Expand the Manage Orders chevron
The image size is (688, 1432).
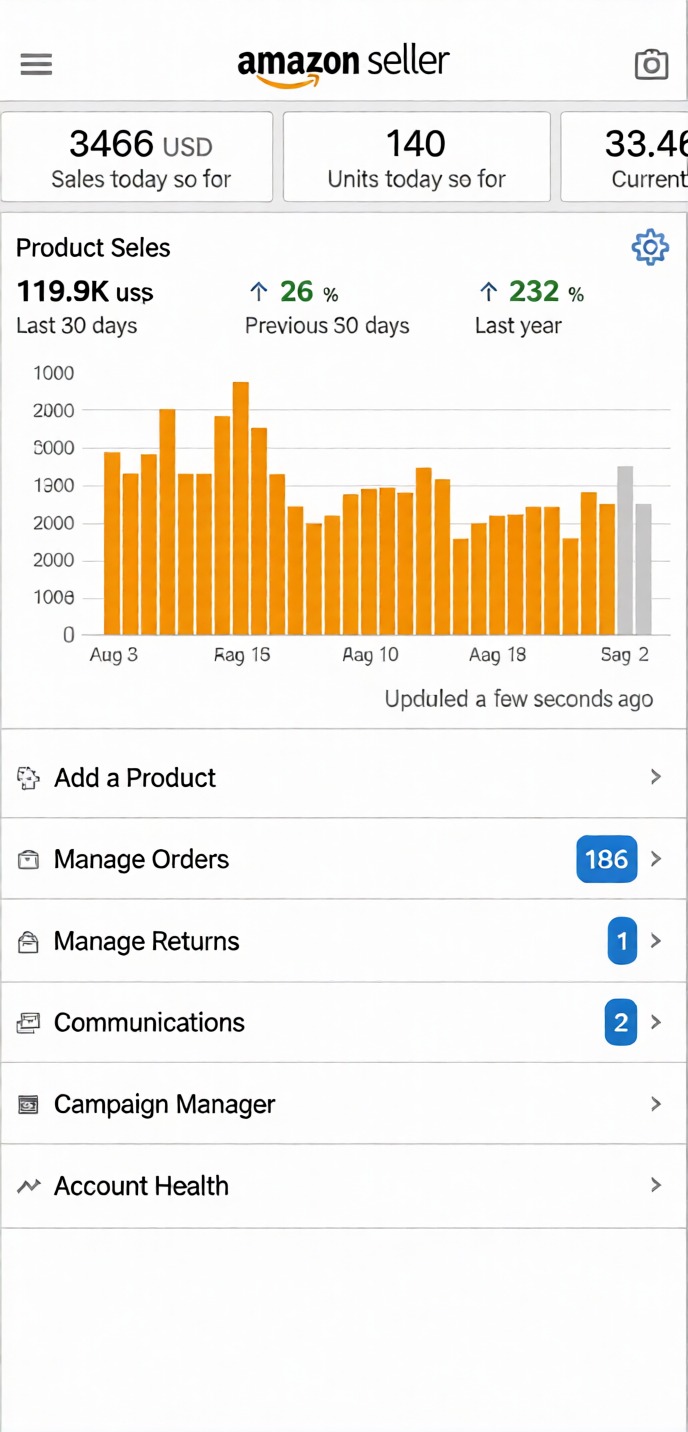656,859
